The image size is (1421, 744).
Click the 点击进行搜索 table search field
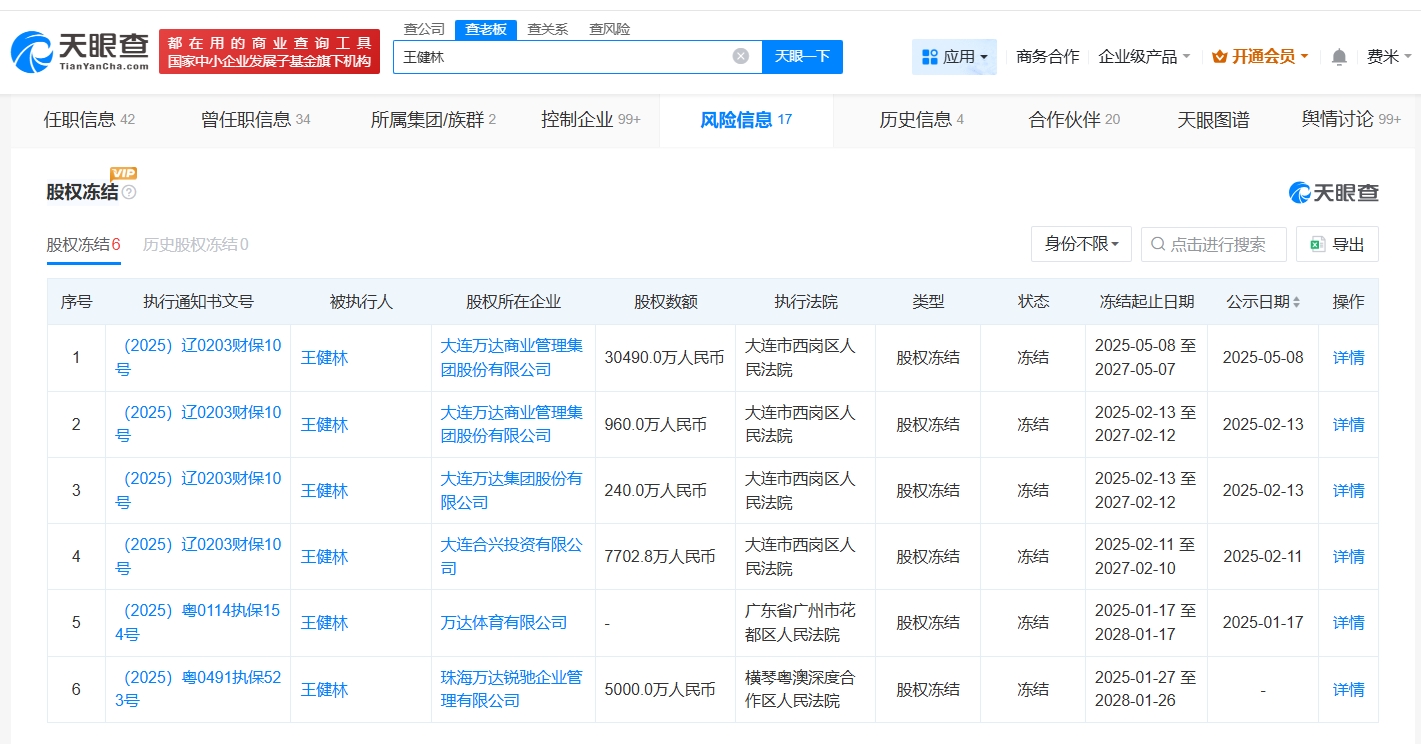click(1214, 244)
